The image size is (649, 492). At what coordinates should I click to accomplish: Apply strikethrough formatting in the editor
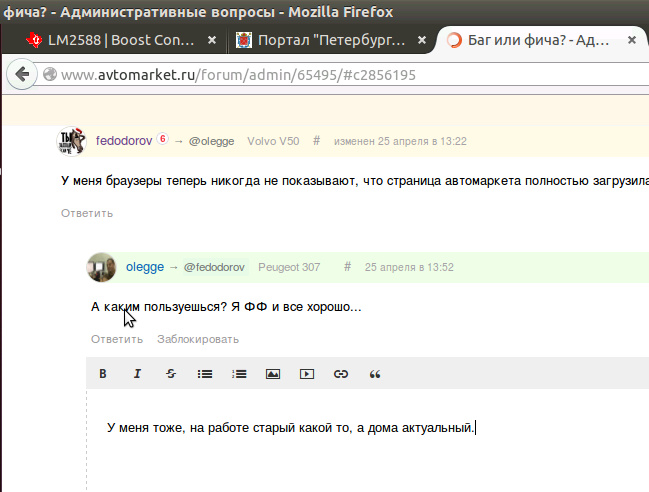click(x=171, y=374)
